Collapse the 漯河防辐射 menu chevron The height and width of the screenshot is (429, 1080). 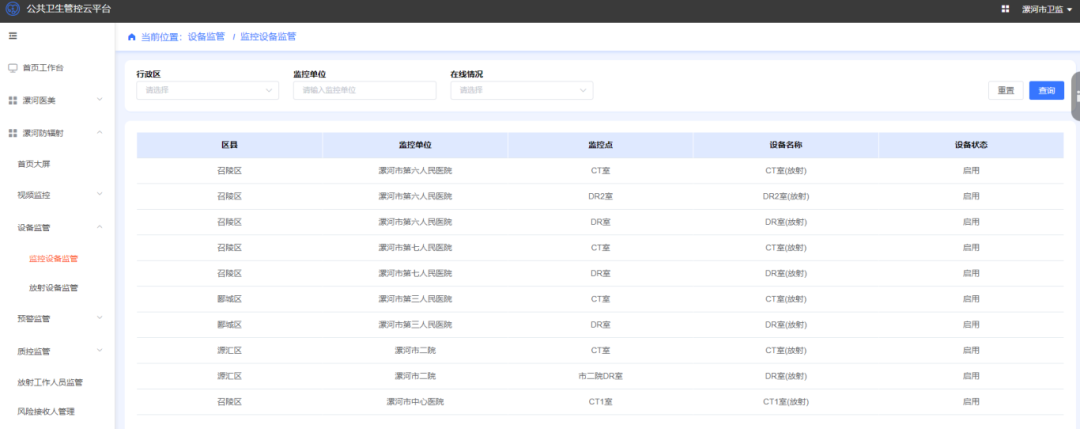(99, 132)
